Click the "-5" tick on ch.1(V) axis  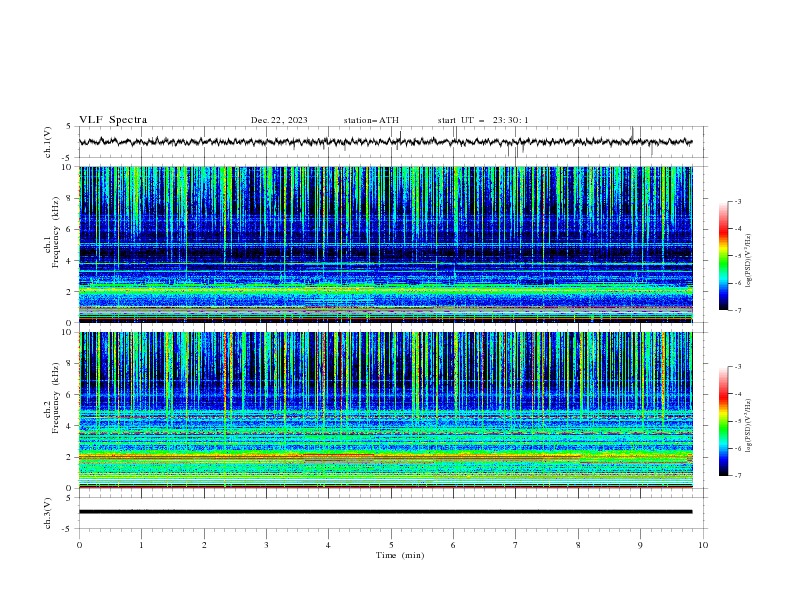pos(68,158)
